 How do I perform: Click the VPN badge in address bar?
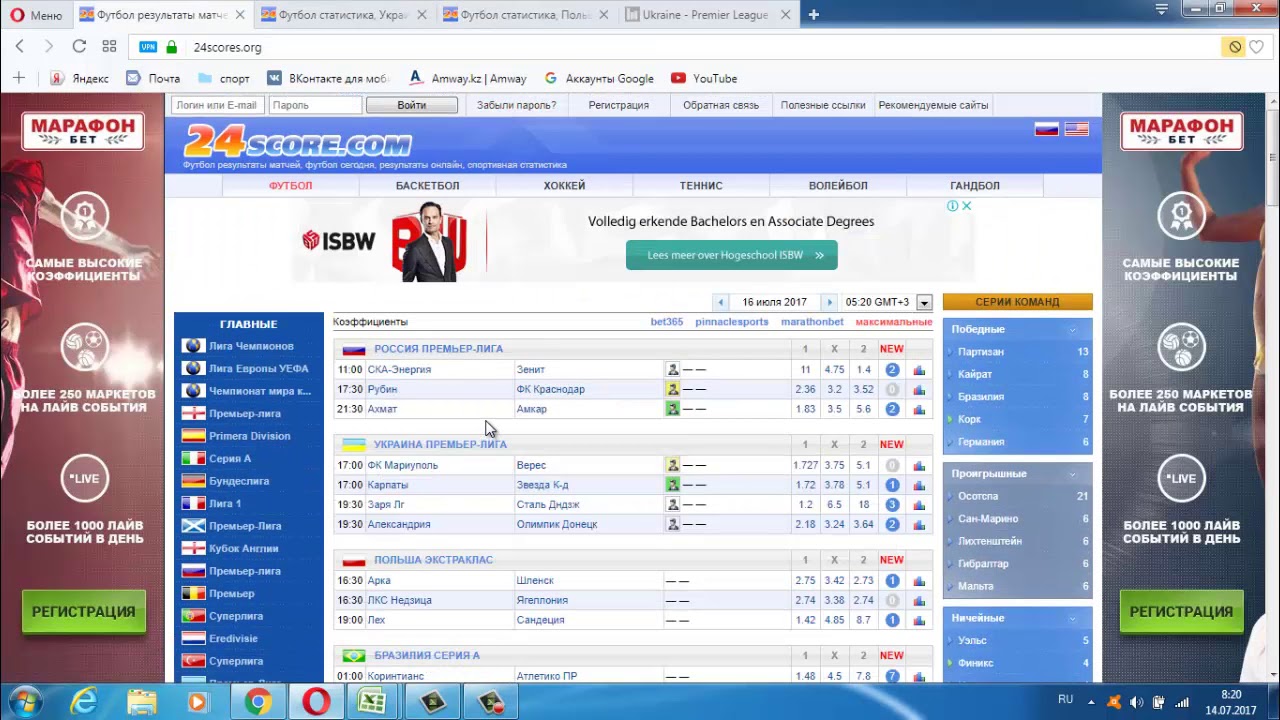[x=148, y=47]
